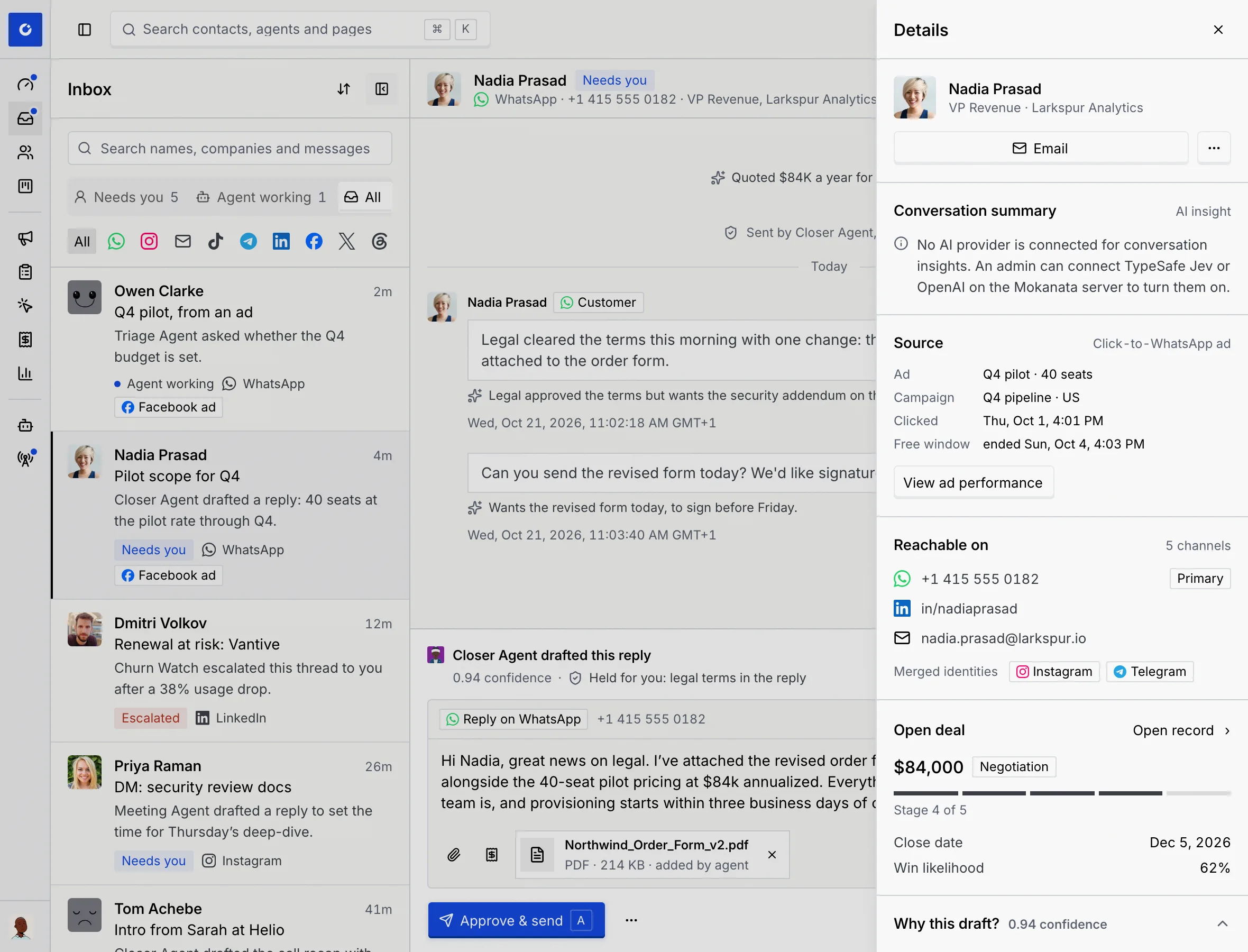
Task: Switch to the Needs you tab
Action: click(127, 197)
